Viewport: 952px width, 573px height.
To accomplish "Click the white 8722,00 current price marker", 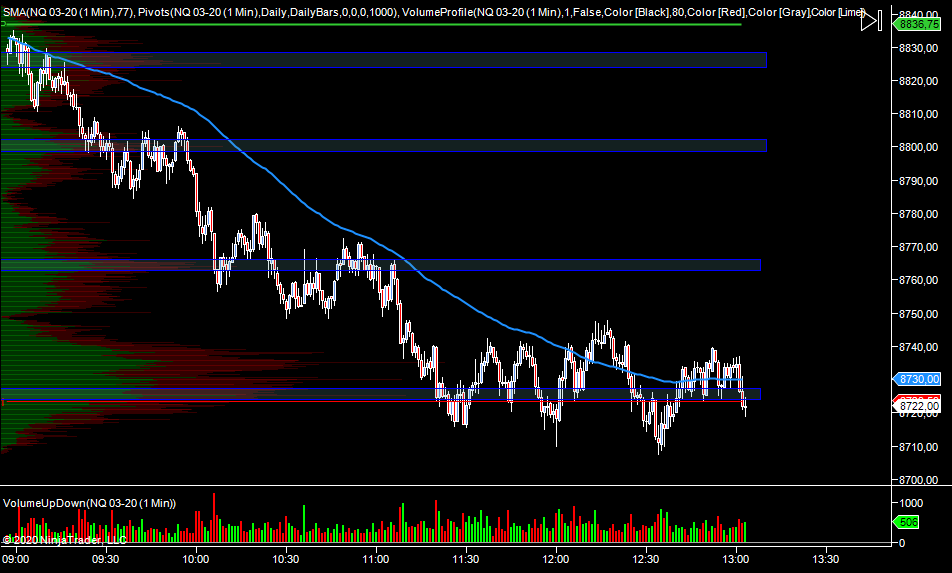I will [918, 406].
